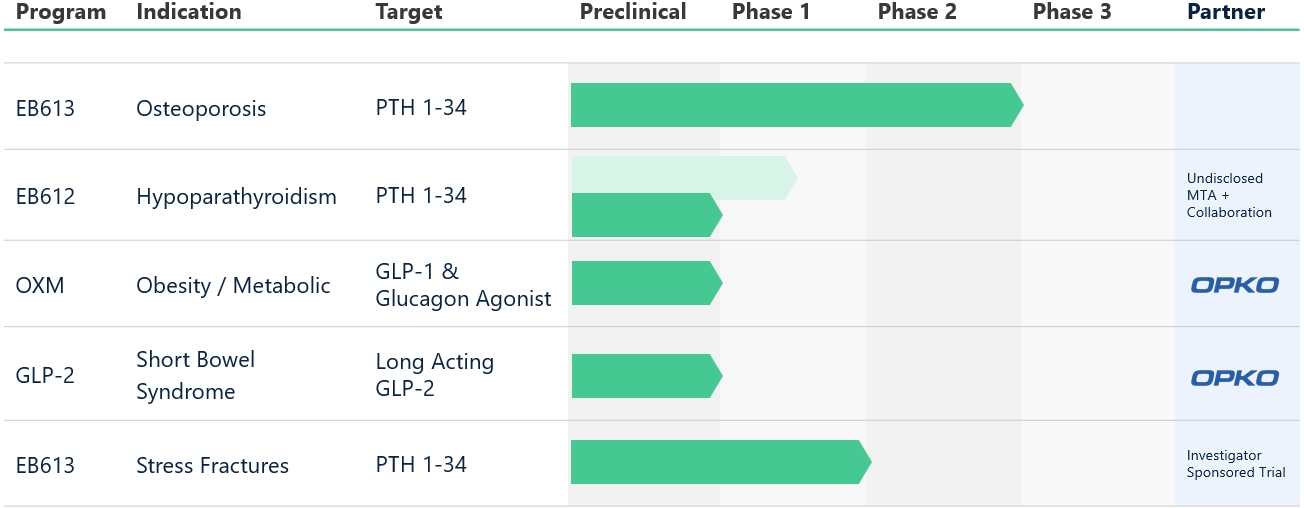Click the Preclinical column header
This screenshot has width=1304, height=508.
point(633,12)
